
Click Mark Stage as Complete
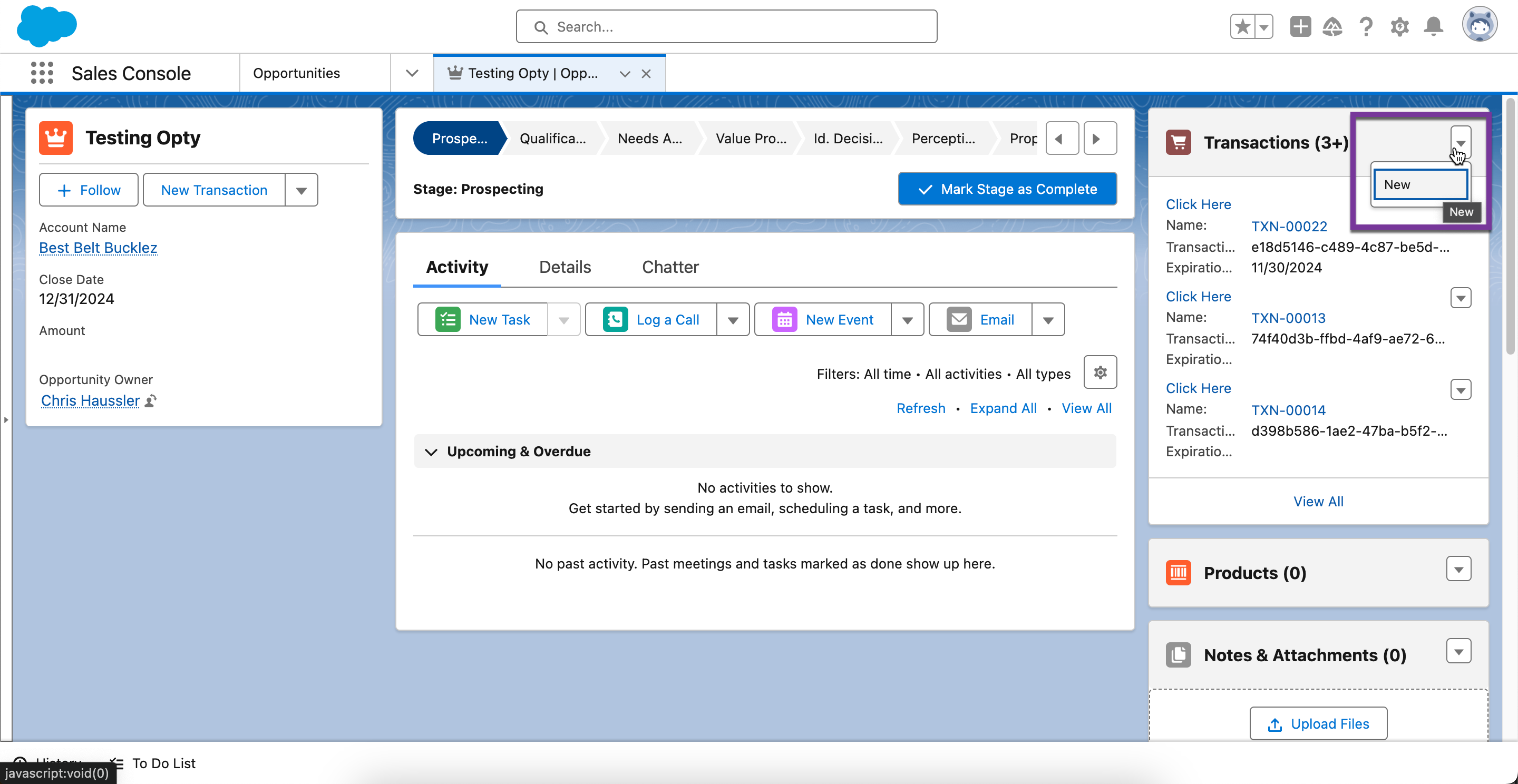[1007, 189]
